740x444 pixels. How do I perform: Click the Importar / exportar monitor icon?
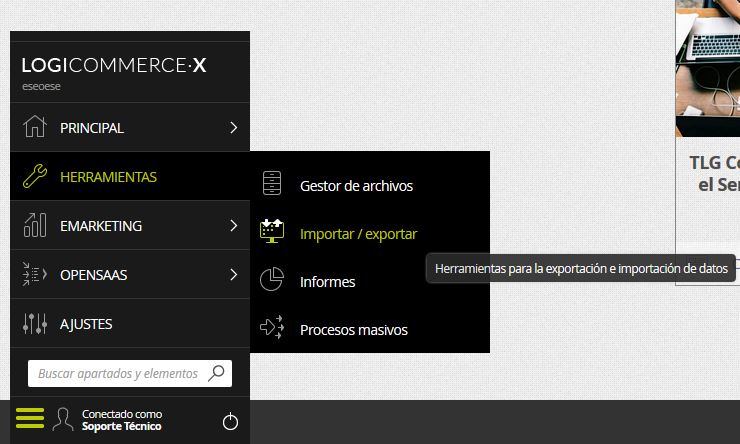[x=272, y=231]
